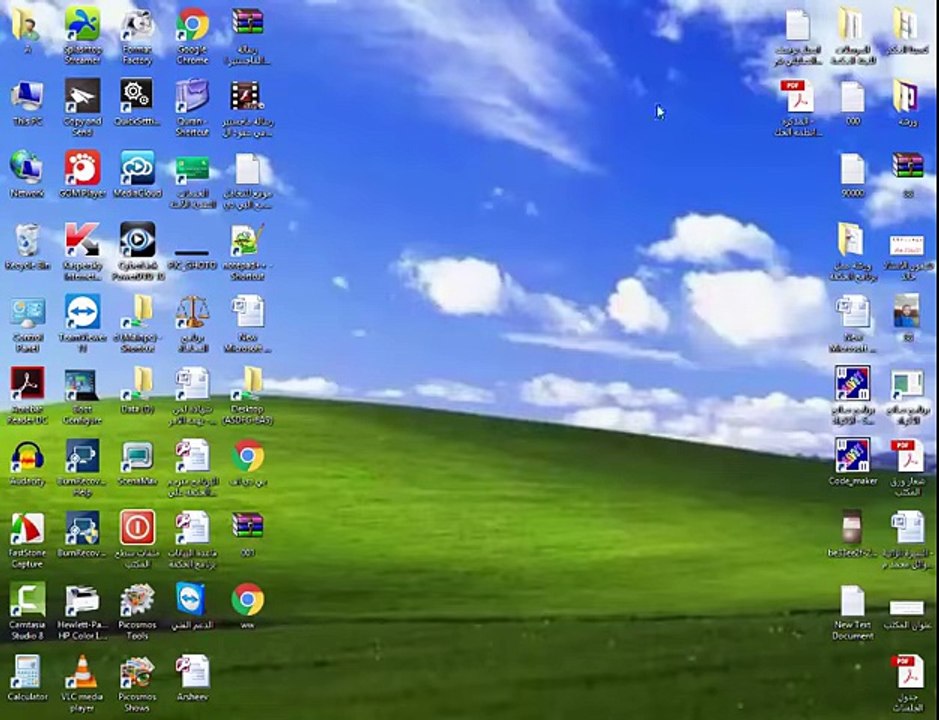
Task: Open the Calculator shortcut
Action: click(x=28, y=678)
